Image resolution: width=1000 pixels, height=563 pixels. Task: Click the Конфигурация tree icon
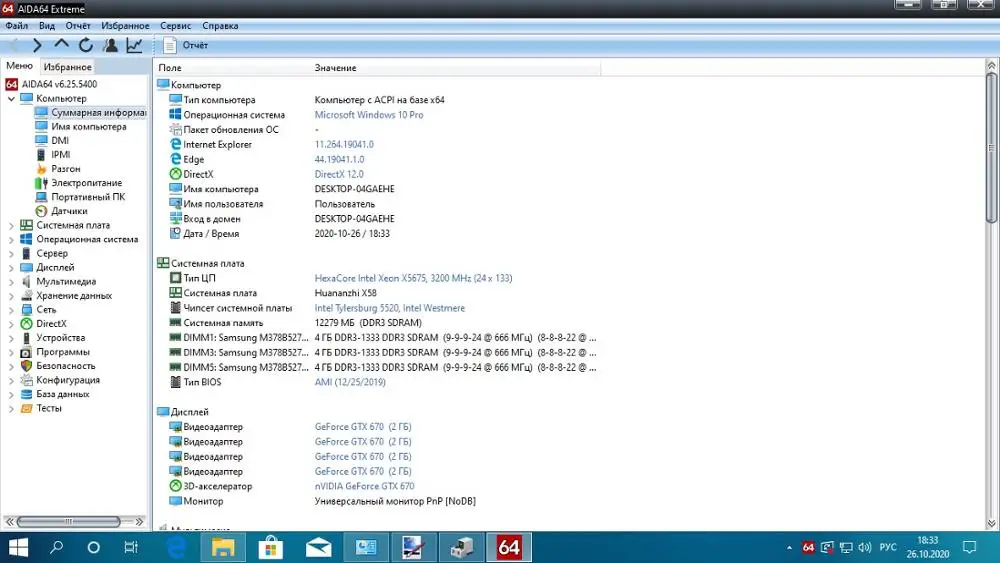click(26, 380)
